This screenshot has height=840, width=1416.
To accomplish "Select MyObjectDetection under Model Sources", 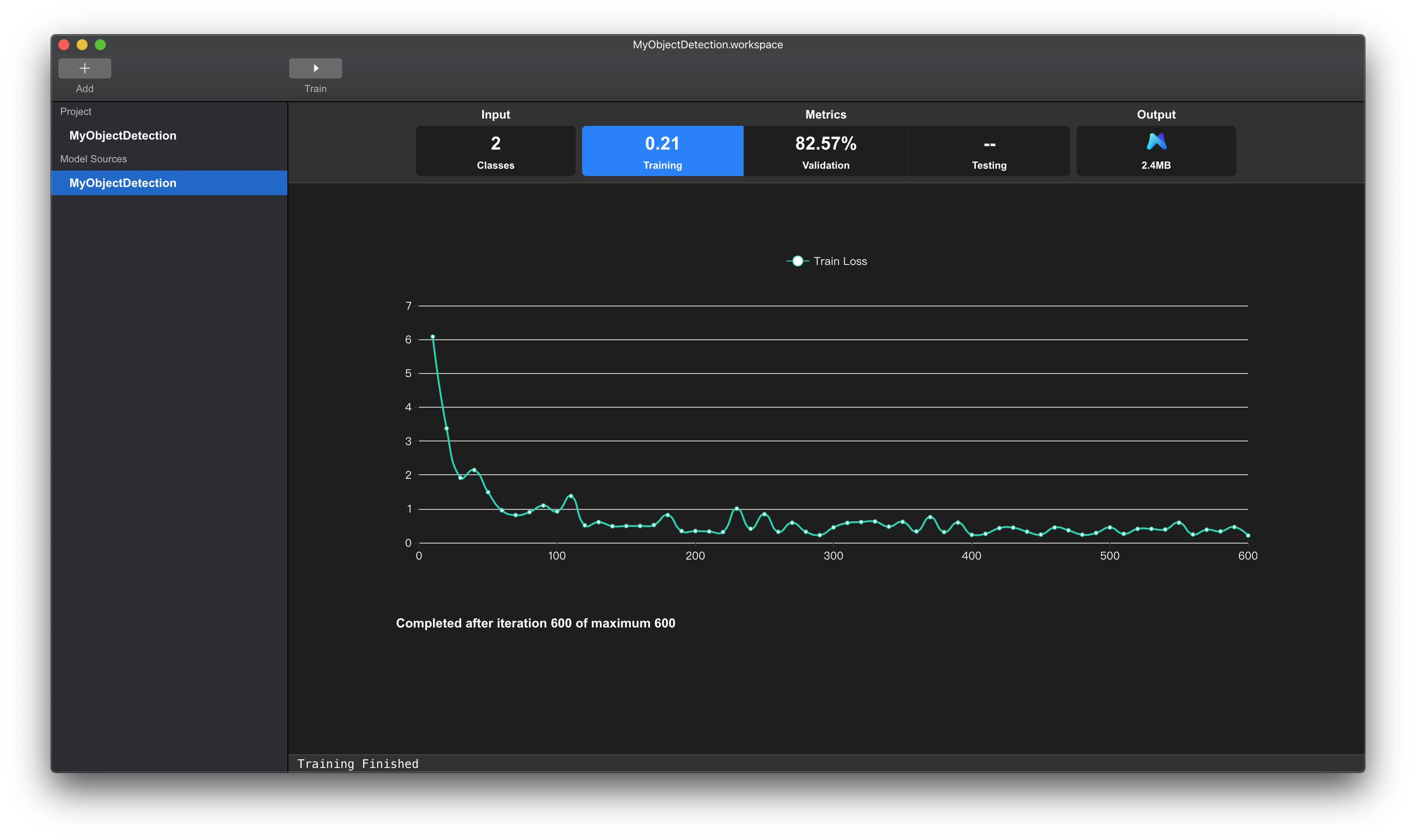I will [x=123, y=183].
